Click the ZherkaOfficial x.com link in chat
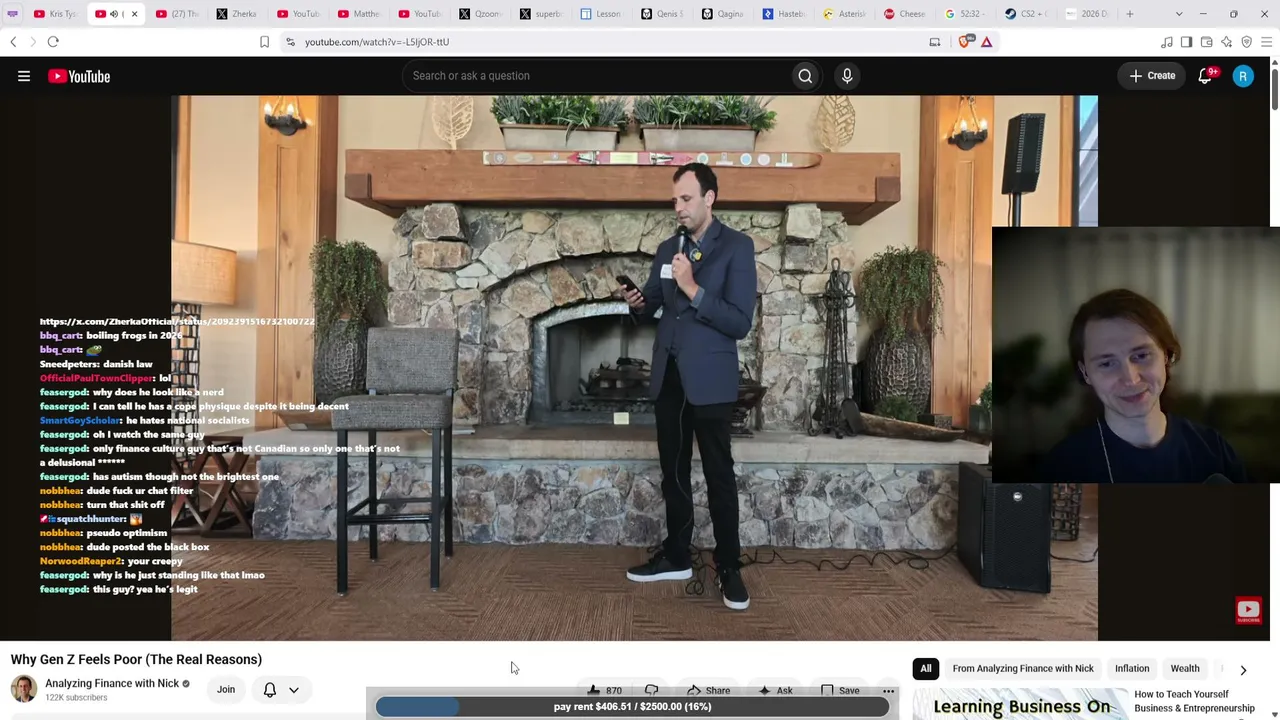 click(177, 322)
